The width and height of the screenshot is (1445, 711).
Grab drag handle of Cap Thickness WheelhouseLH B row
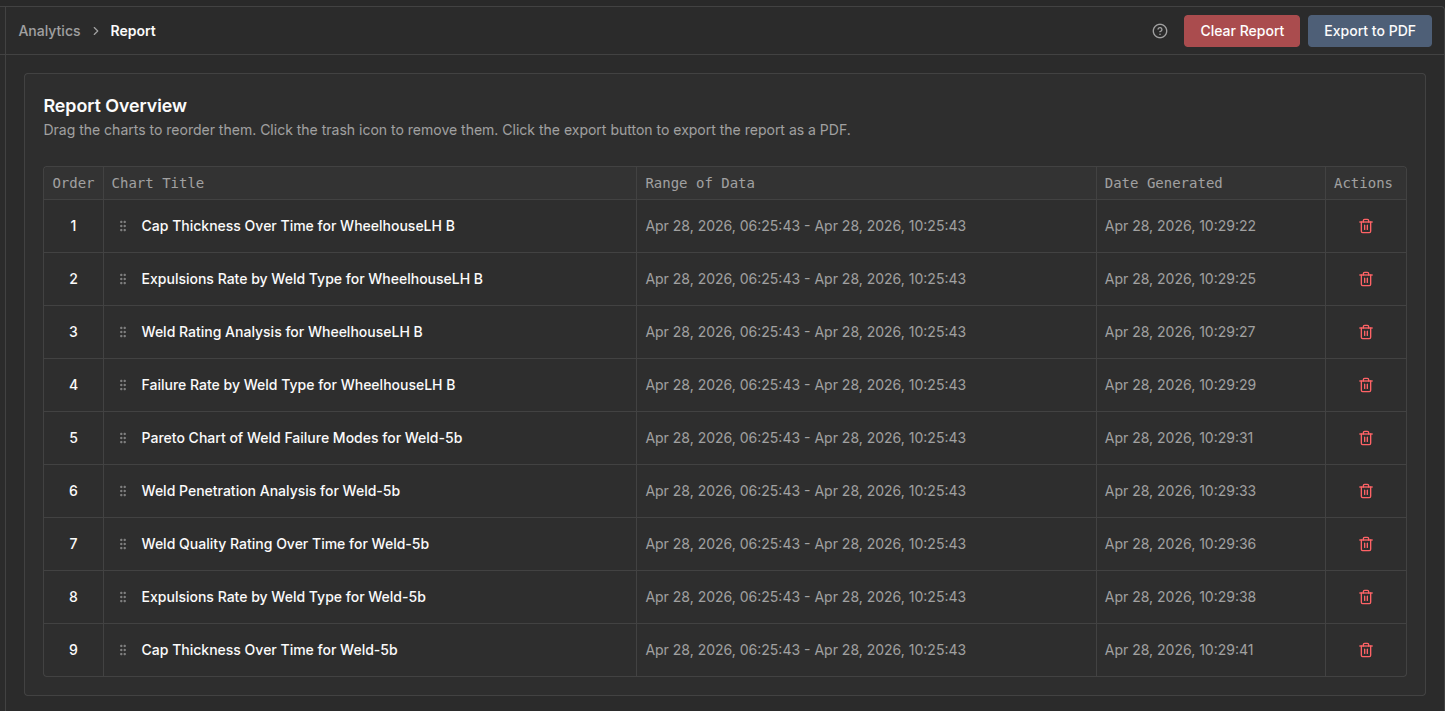[123, 226]
